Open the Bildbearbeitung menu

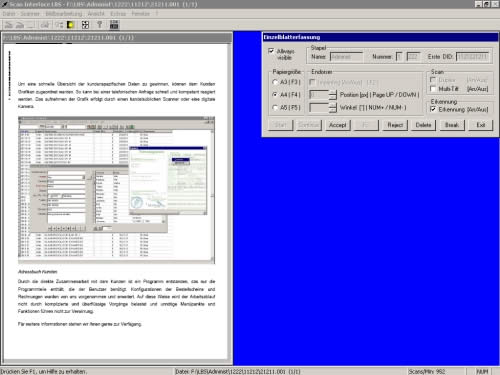64,14
